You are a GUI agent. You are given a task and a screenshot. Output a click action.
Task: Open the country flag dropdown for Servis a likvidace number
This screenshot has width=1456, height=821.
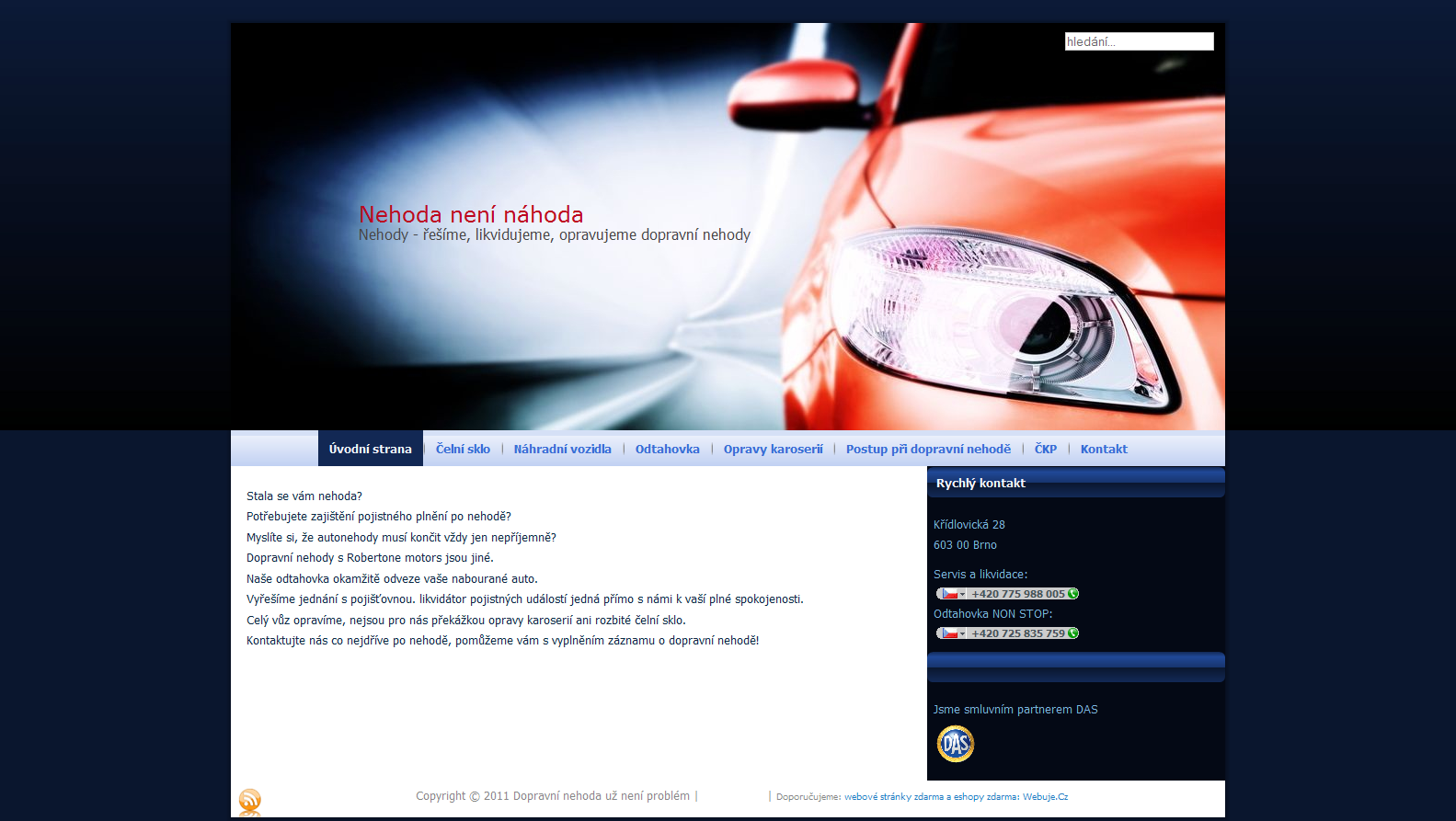(952, 594)
